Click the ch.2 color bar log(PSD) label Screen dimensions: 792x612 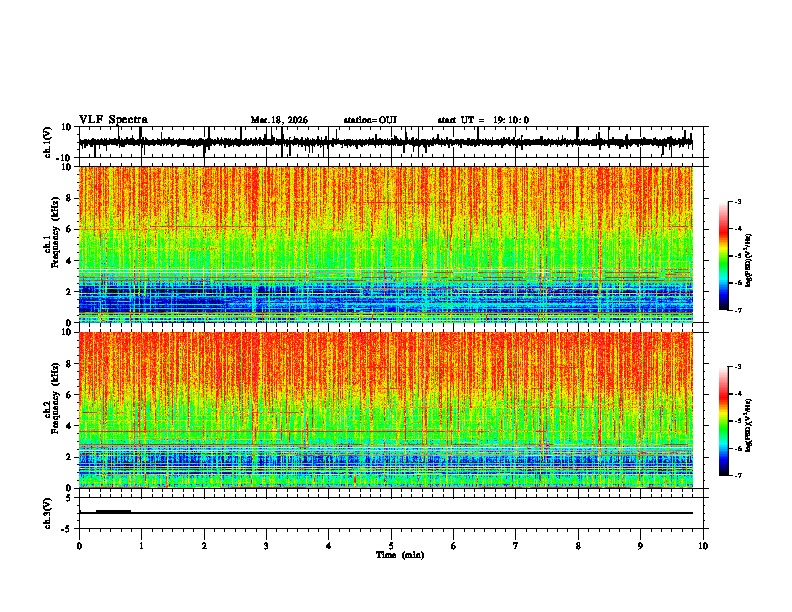pyautogui.click(x=749, y=426)
